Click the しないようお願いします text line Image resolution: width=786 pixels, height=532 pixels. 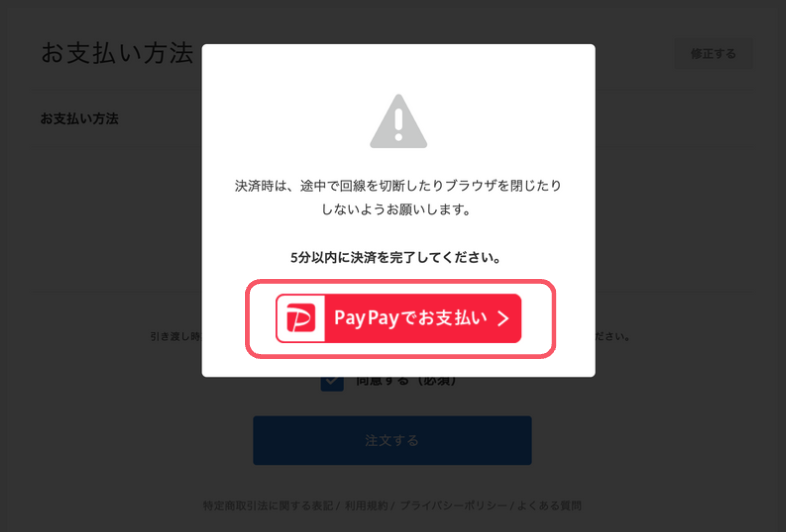coord(396,209)
